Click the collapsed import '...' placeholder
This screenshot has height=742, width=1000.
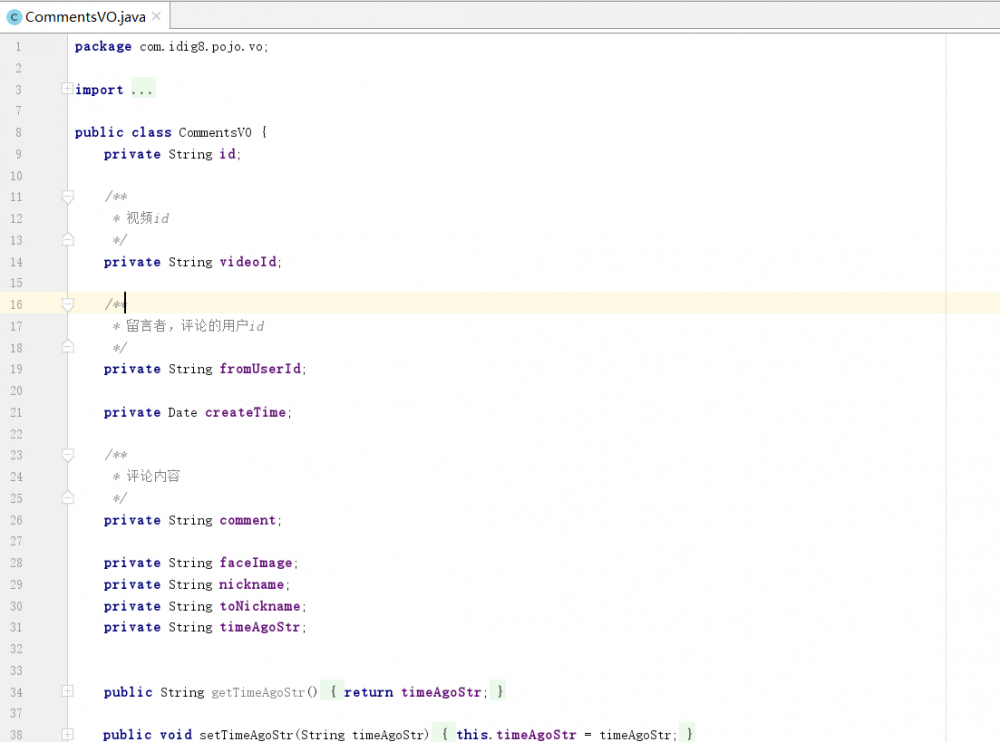click(142, 89)
